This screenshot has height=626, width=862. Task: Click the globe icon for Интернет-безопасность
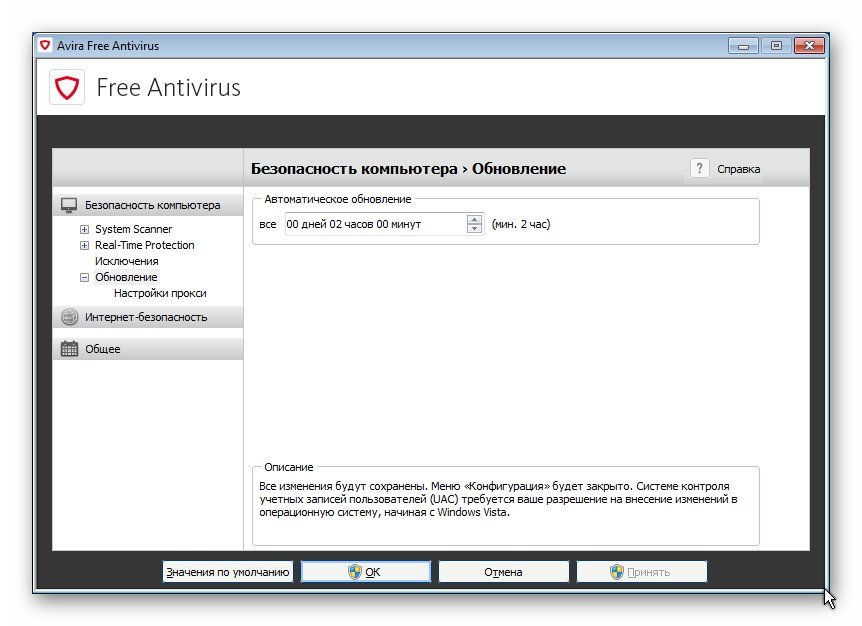tap(69, 317)
